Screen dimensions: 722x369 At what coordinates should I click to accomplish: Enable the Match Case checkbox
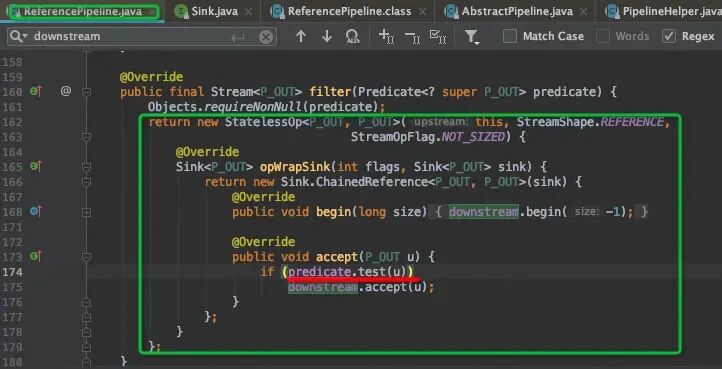(x=510, y=36)
